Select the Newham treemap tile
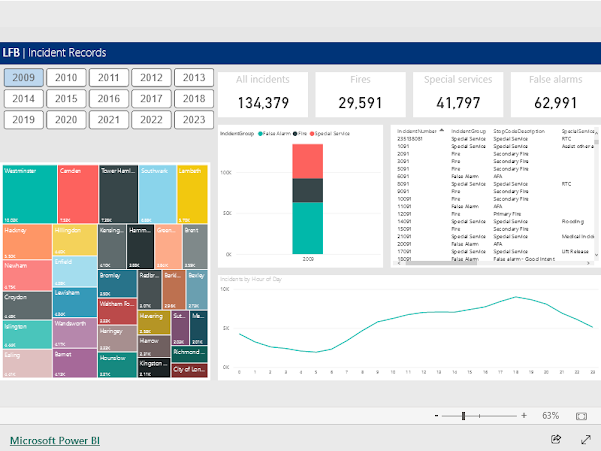Viewport: 601px width, 451px height. tap(27, 275)
